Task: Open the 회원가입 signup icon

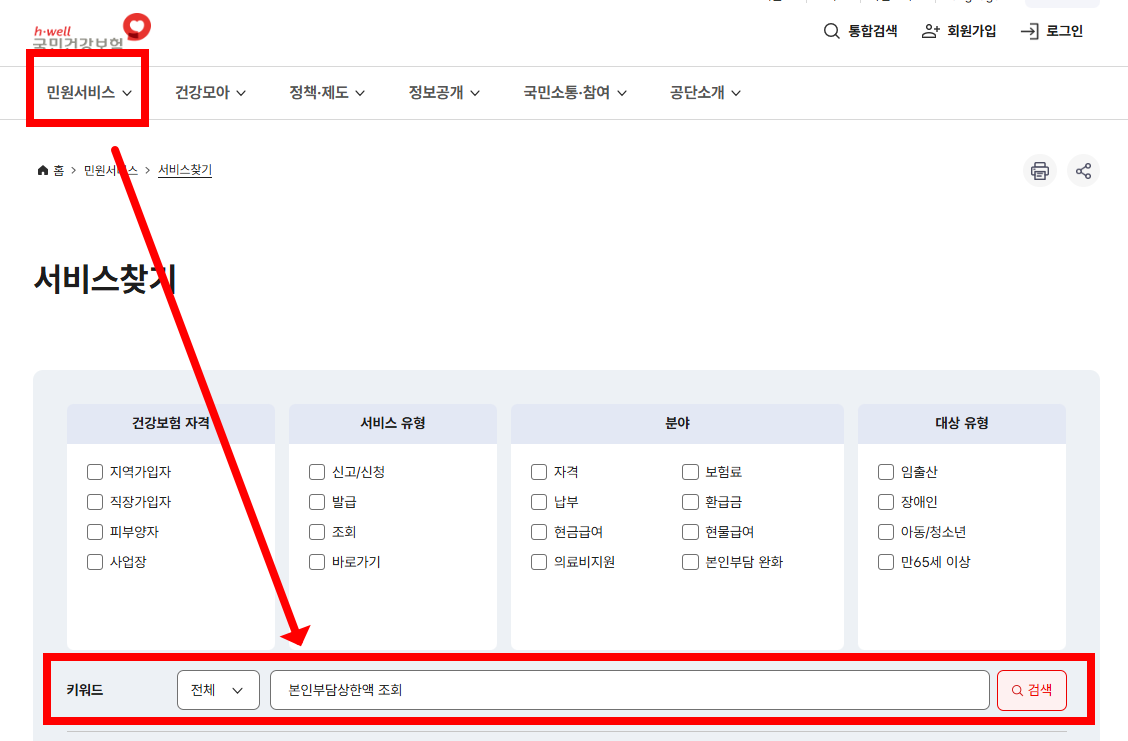Action: (929, 31)
